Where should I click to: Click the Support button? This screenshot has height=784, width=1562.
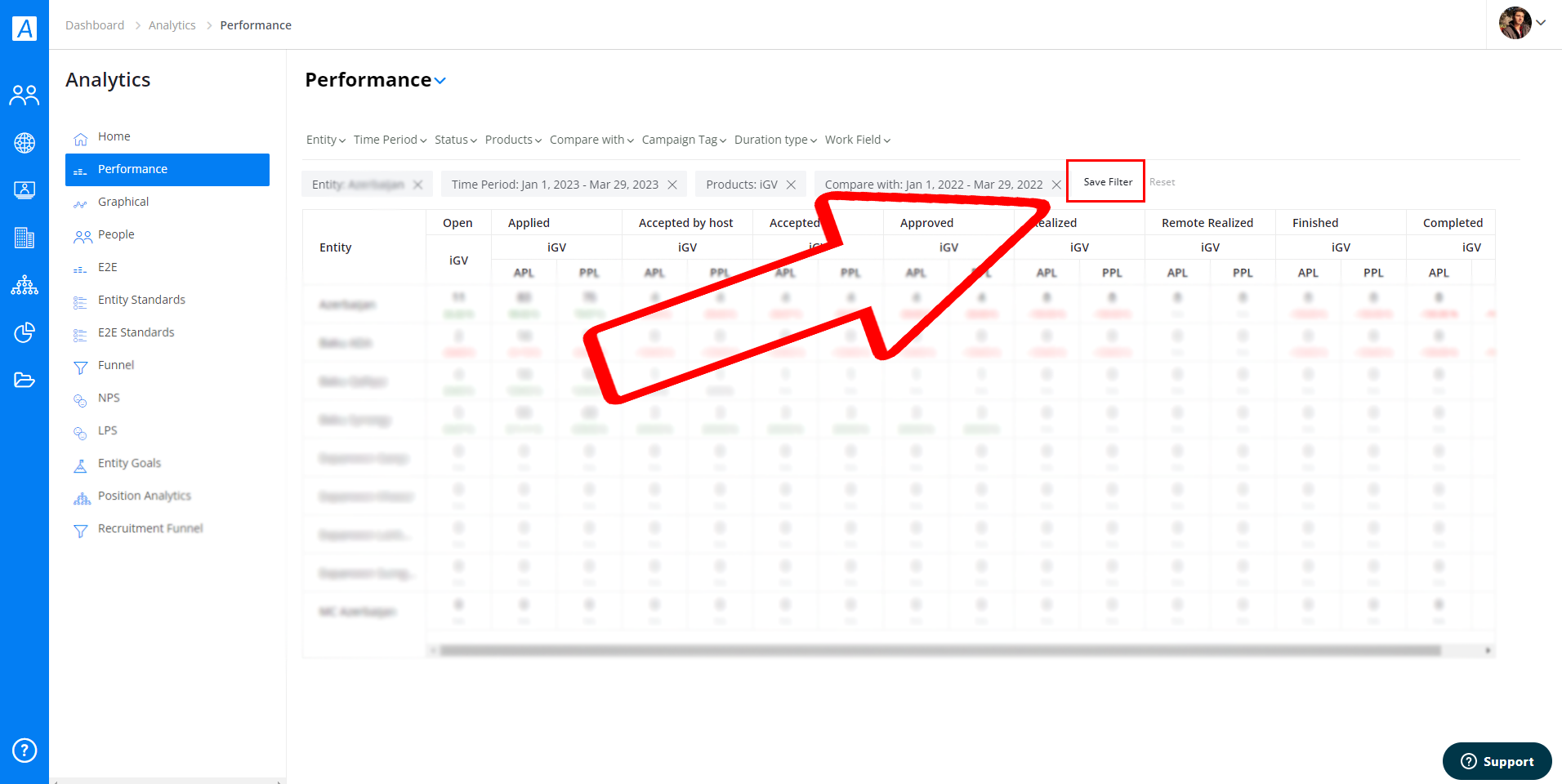(1497, 761)
